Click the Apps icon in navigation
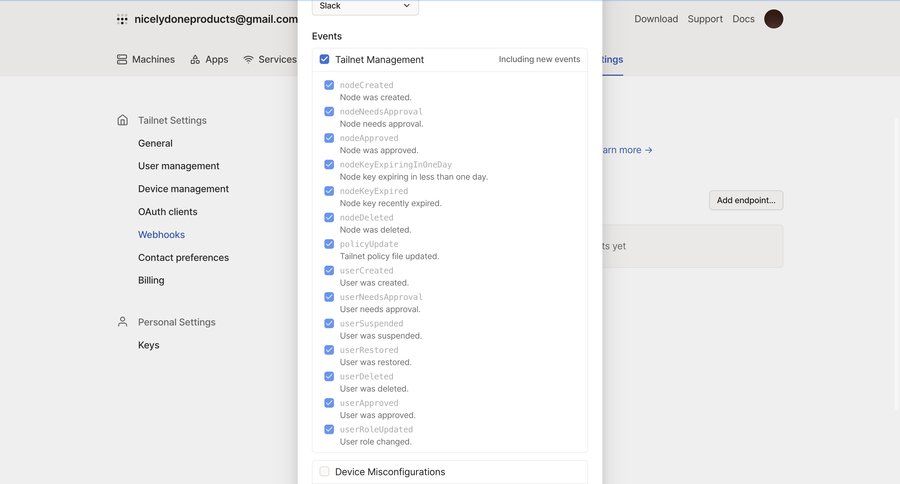 coord(195,59)
